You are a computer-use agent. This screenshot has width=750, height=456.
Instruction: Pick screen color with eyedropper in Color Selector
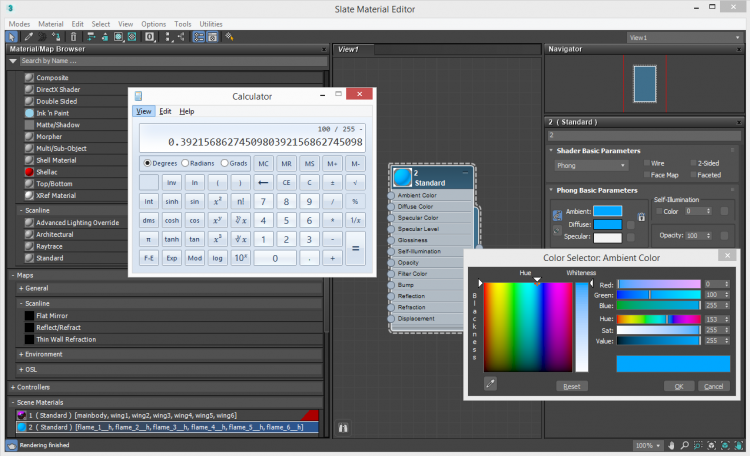490,383
